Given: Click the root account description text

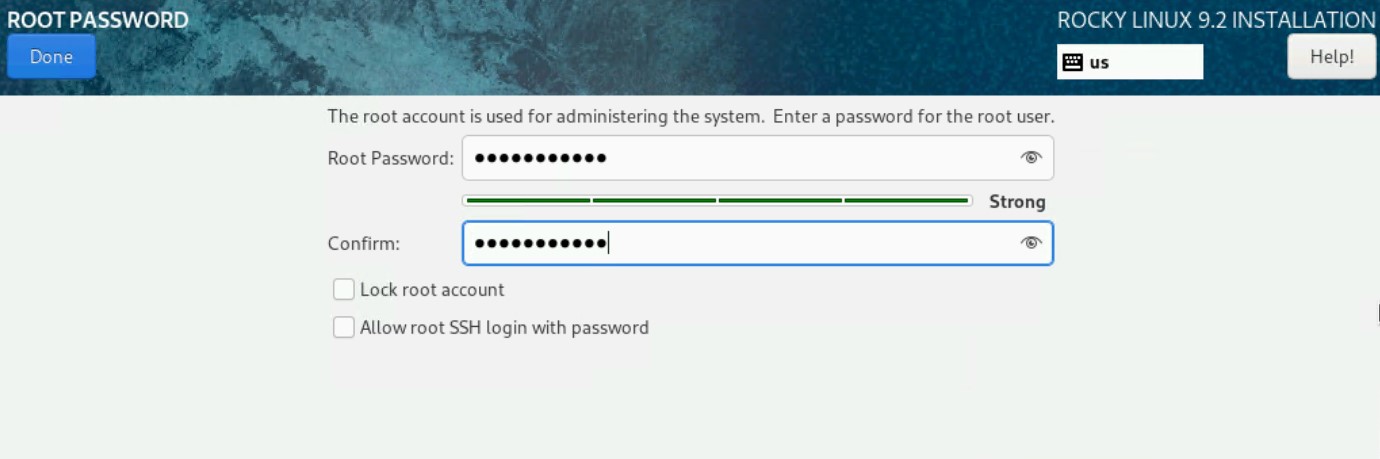Looking at the screenshot, I should 691,116.
